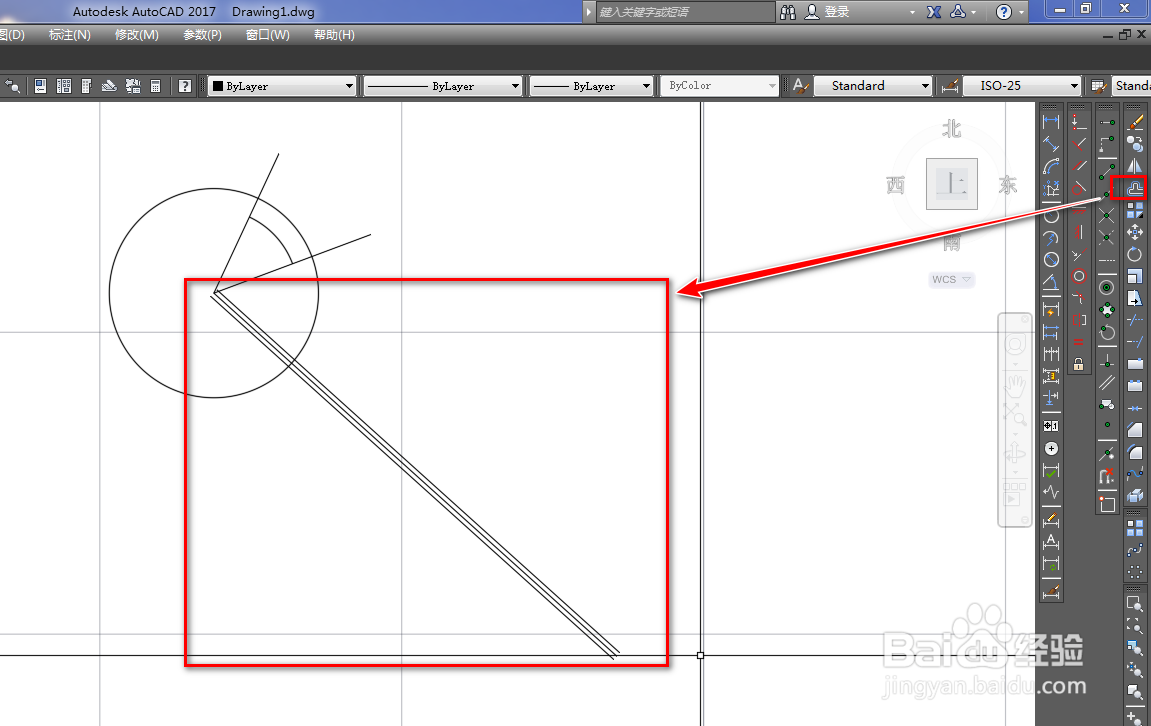
Task: Select the Continue dimension tool
Action: pyautogui.click(x=1051, y=354)
